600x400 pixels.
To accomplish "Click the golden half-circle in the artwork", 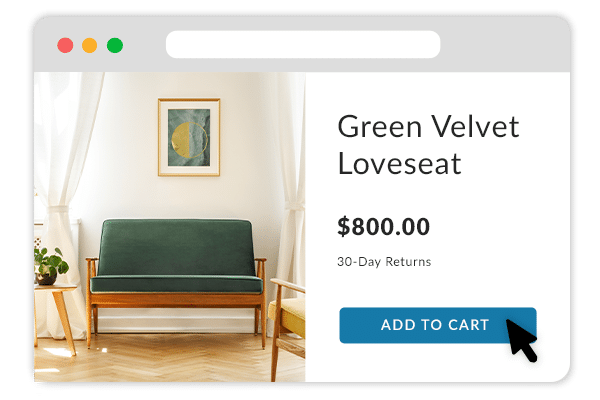I will 180,140.
